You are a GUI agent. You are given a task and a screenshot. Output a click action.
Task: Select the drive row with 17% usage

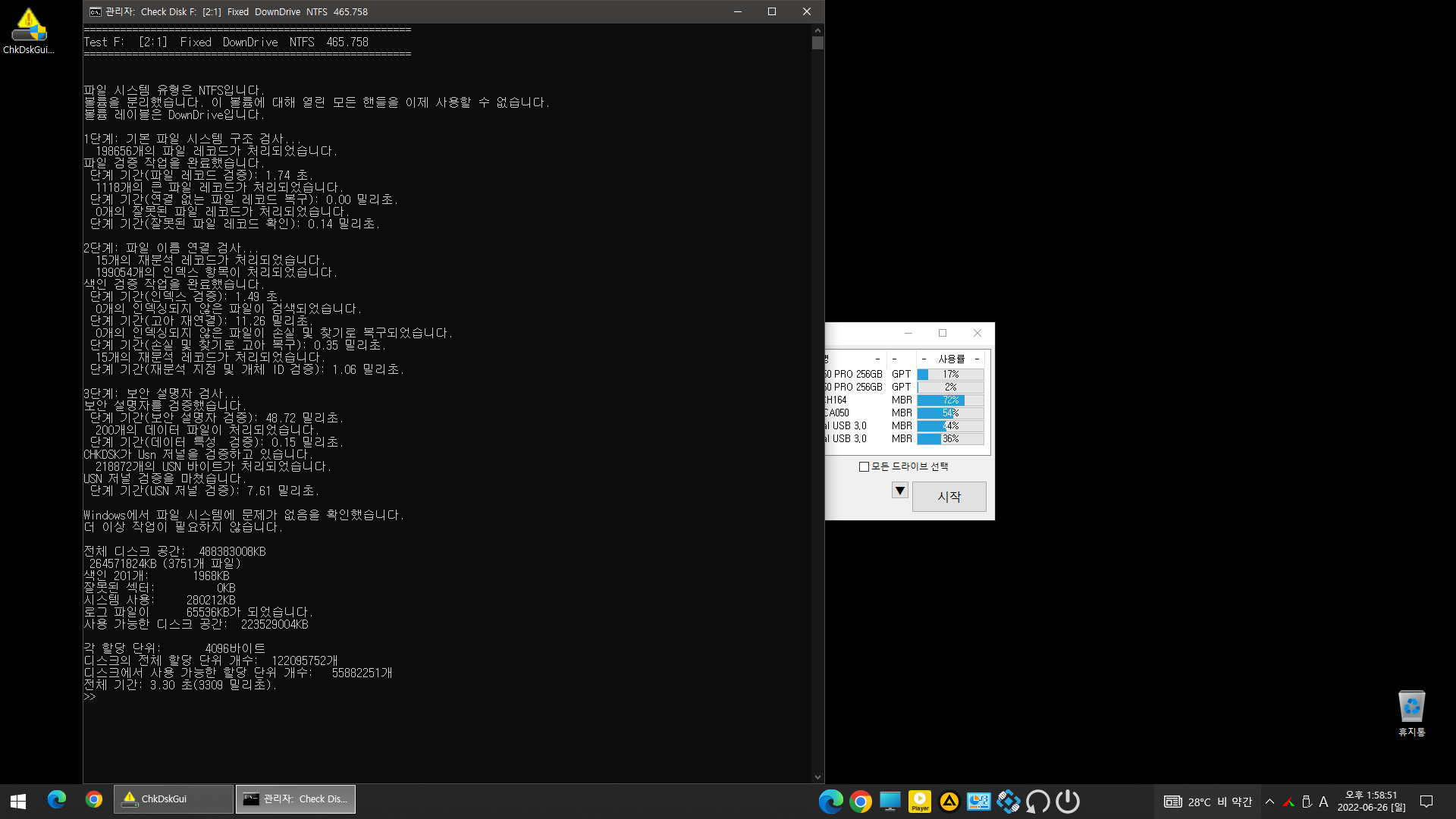(905, 374)
